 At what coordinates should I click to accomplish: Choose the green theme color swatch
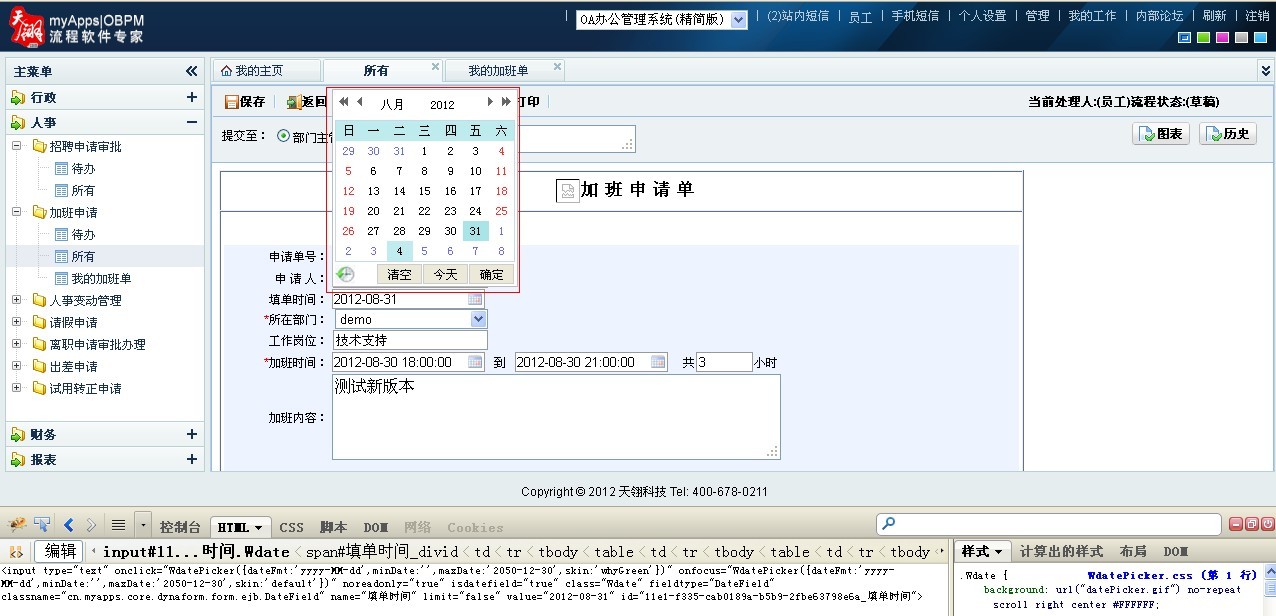point(1204,38)
